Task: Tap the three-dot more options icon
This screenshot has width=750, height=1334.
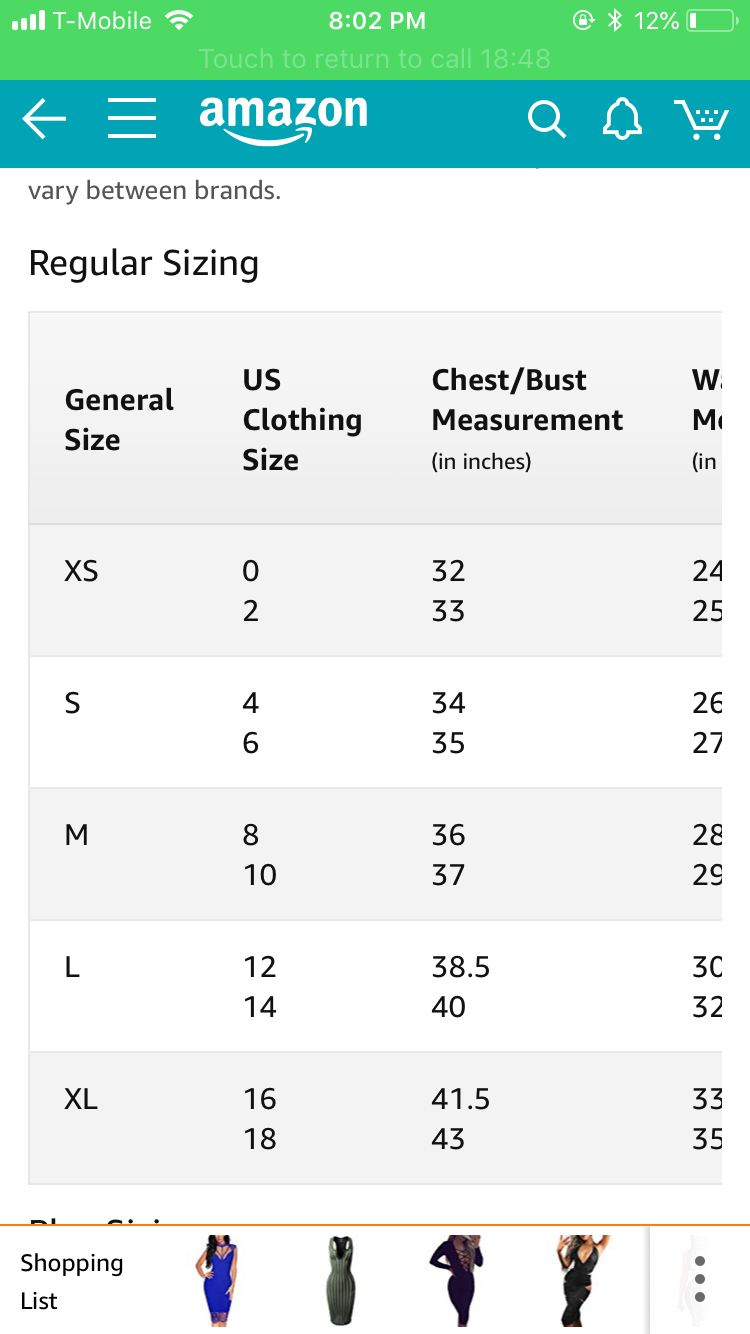Action: point(699,1279)
